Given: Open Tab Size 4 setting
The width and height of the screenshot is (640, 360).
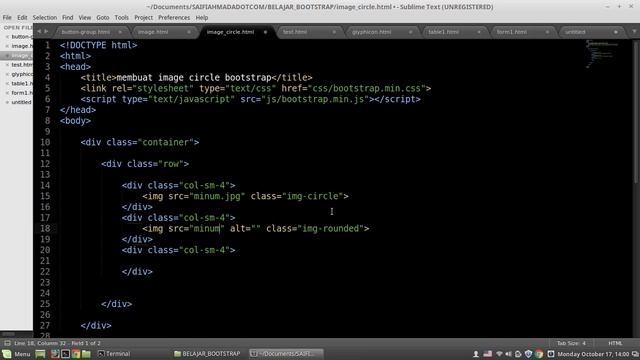Looking at the screenshot, I should click(571, 343).
